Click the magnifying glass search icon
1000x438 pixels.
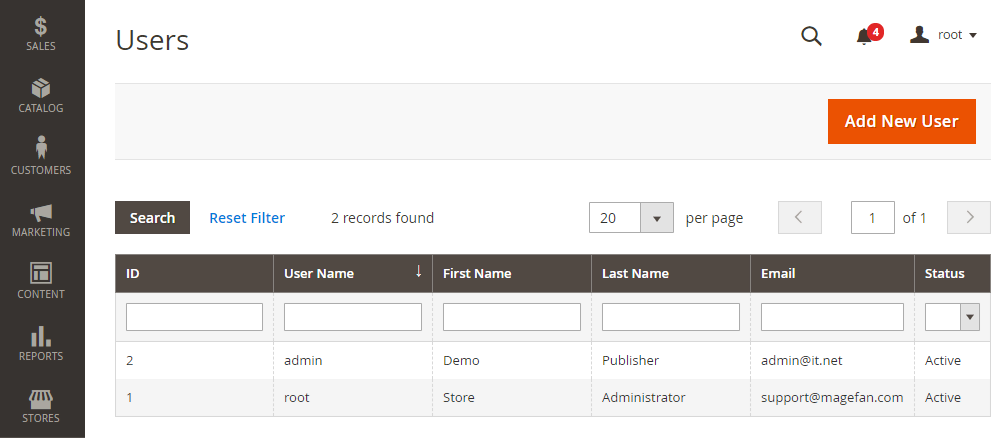(x=811, y=36)
